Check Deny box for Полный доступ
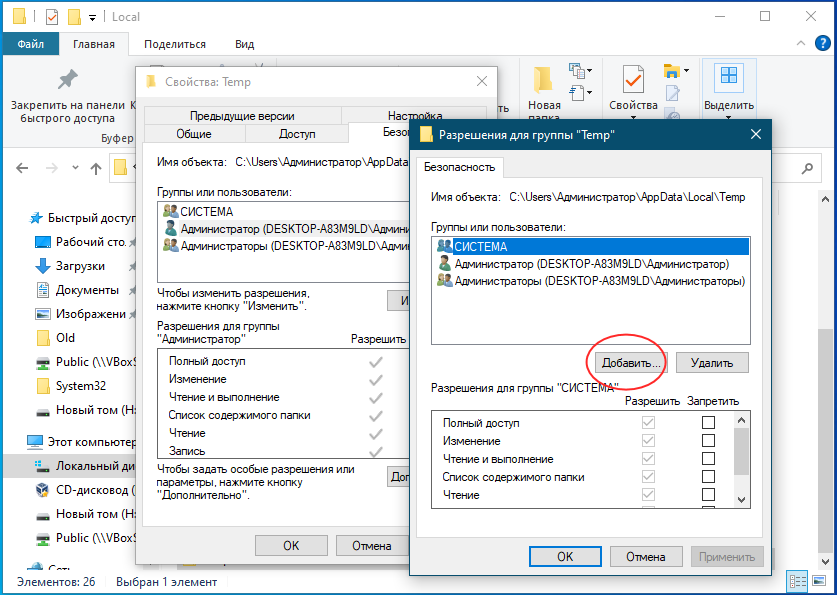This screenshot has height=595, width=837. click(x=708, y=423)
